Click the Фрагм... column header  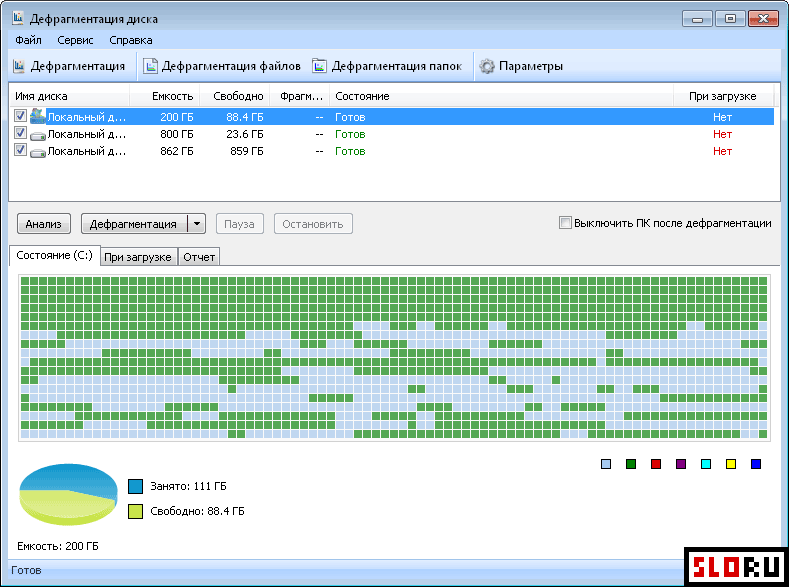[x=301, y=96]
